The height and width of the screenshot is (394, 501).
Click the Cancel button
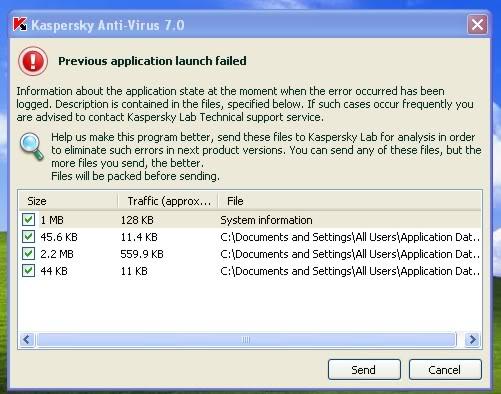(x=445, y=370)
